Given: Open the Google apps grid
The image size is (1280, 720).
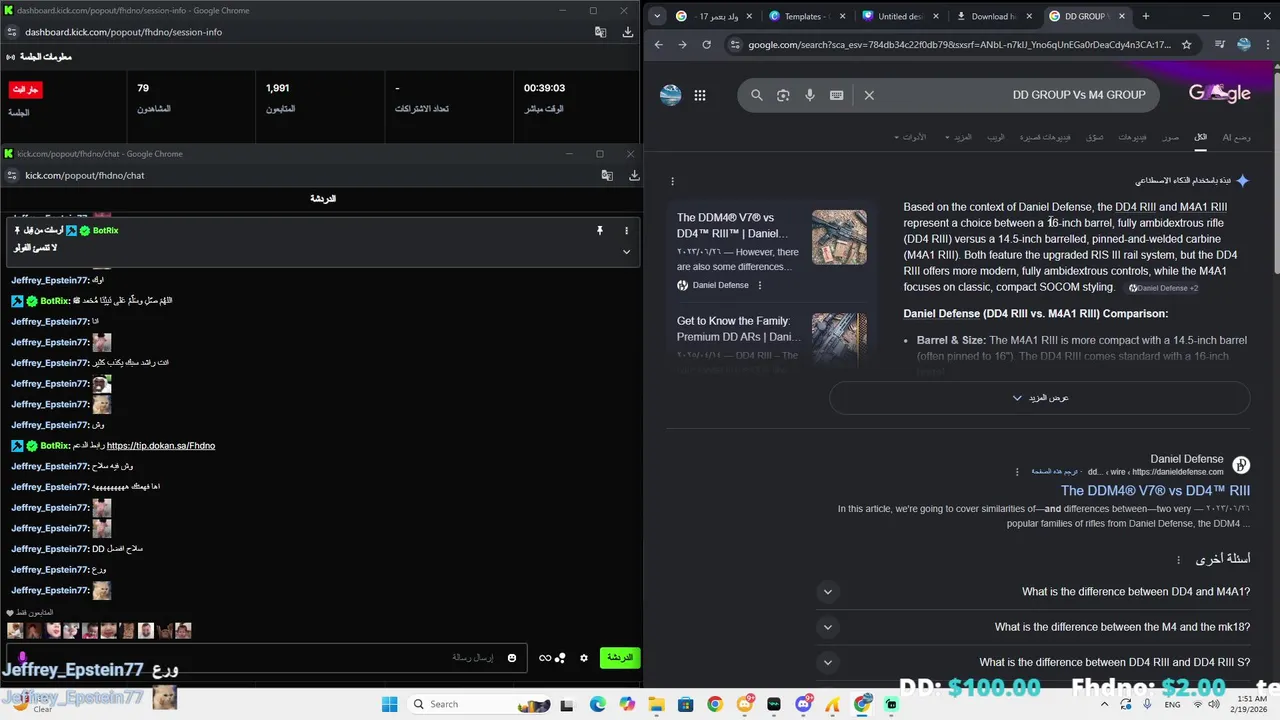Looking at the screenshot, I should pos(700,95).
